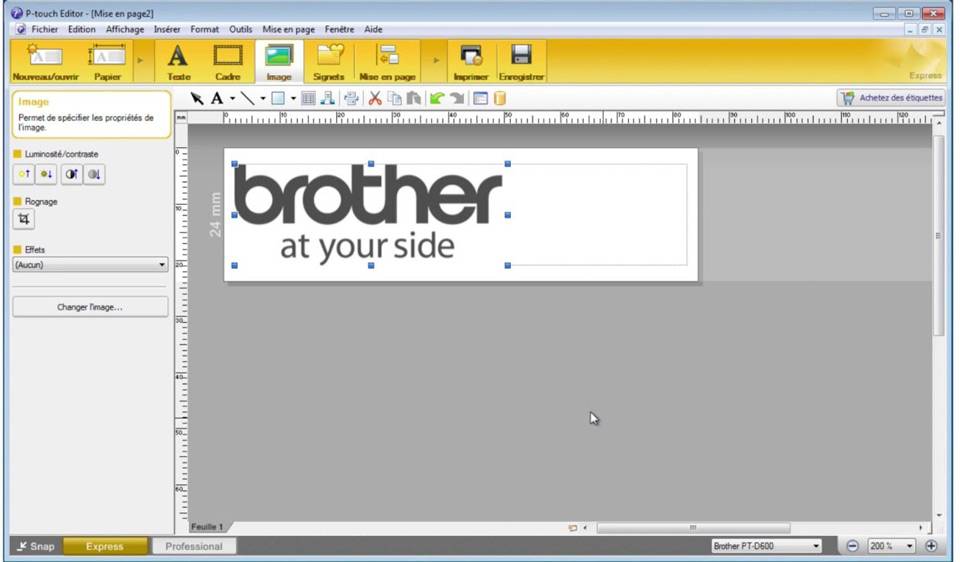Open the Fenêtre menu
Viewport: 960px width, 562px height.
point(339,29)
